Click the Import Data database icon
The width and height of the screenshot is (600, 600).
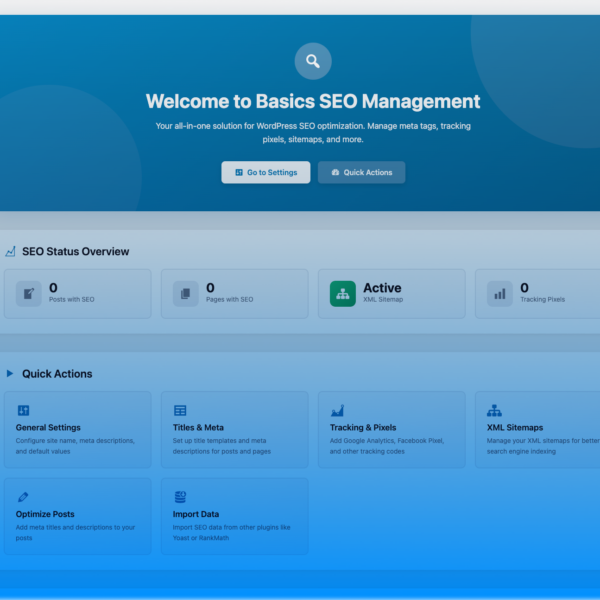click(x=180, y=497)
